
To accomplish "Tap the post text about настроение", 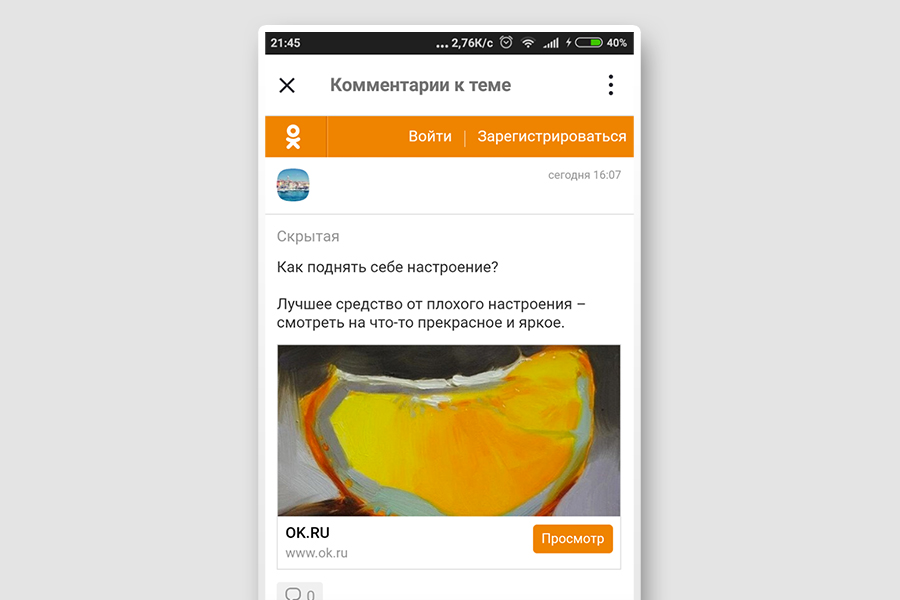I will pyautogui.click(x=432, y=295).
